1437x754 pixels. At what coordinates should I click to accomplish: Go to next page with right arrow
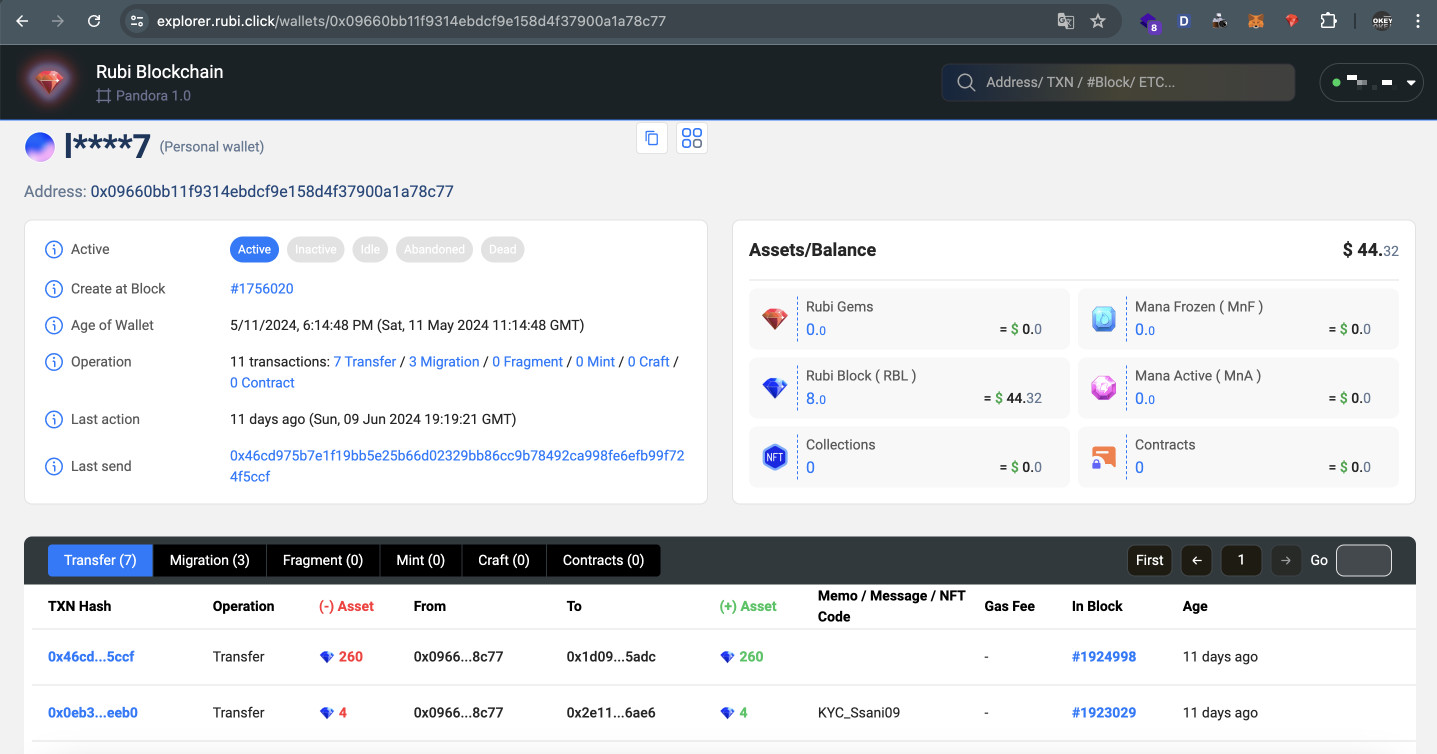tap(1286, 560)
